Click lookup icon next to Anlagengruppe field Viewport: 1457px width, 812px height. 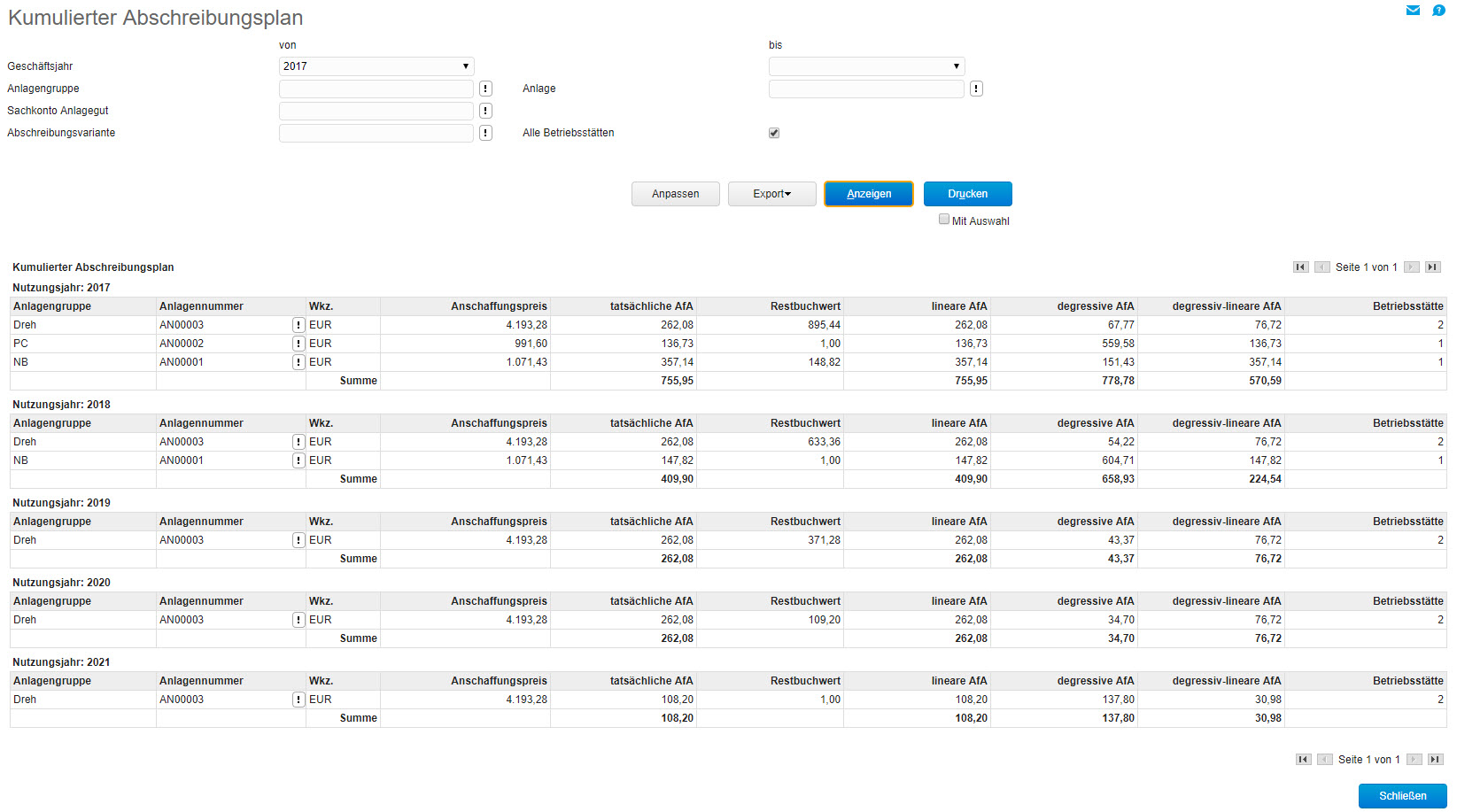coord(485,89)
